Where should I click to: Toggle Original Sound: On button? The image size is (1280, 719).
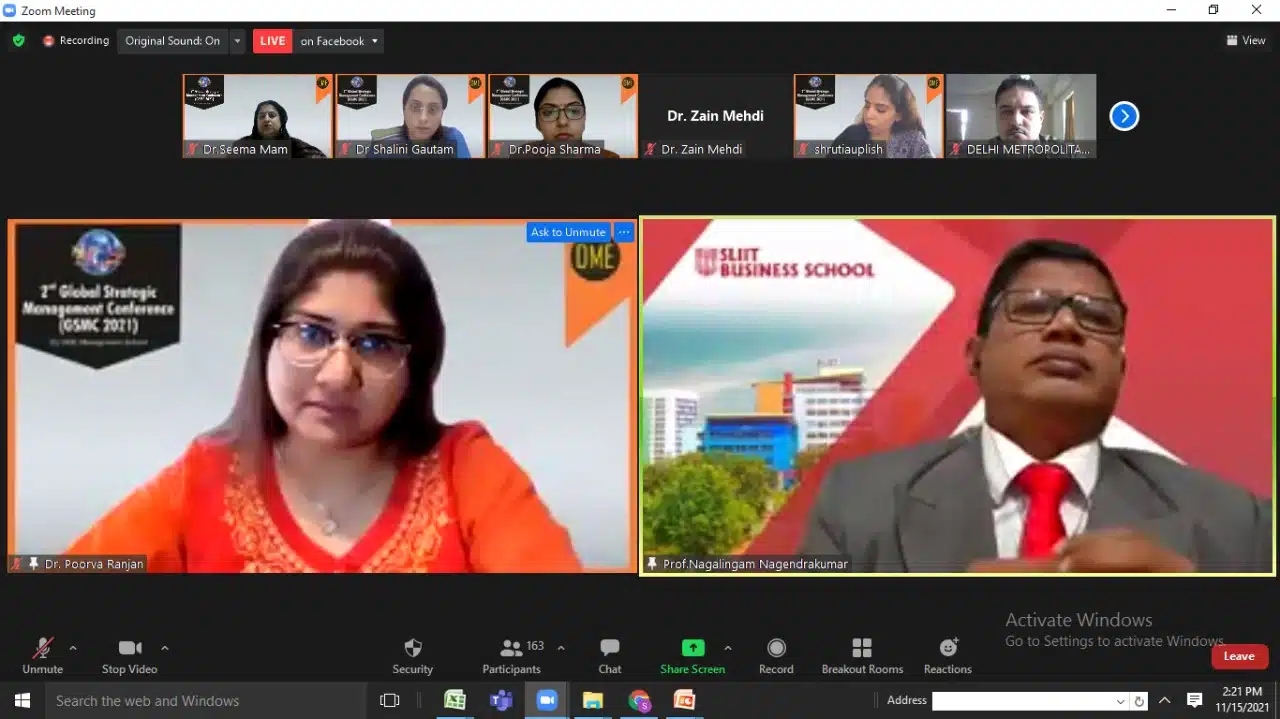(172, 41)
